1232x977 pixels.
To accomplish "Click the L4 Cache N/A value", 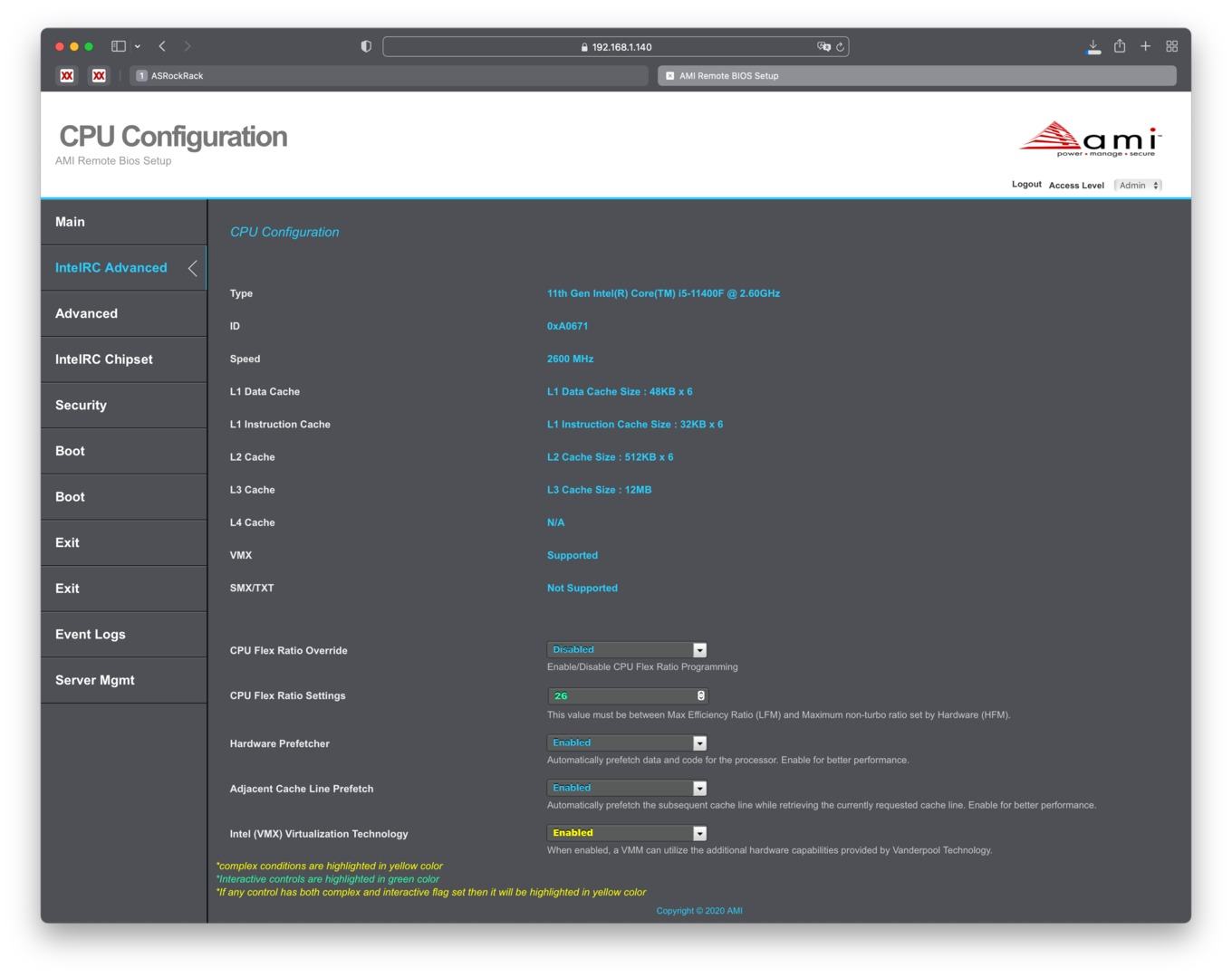I will (555, 522).
